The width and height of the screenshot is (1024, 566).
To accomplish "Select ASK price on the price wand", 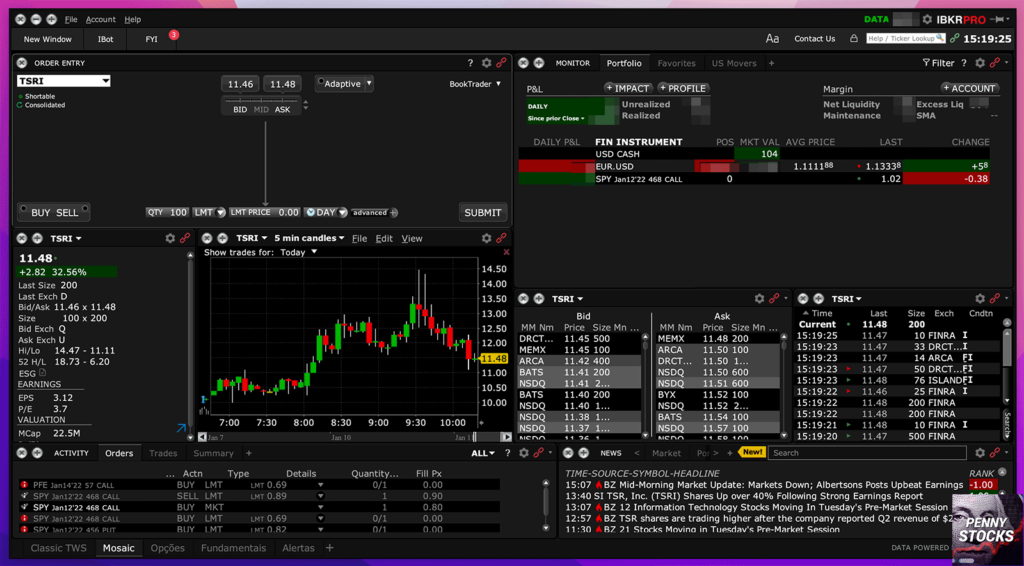I will click(282, 110).
